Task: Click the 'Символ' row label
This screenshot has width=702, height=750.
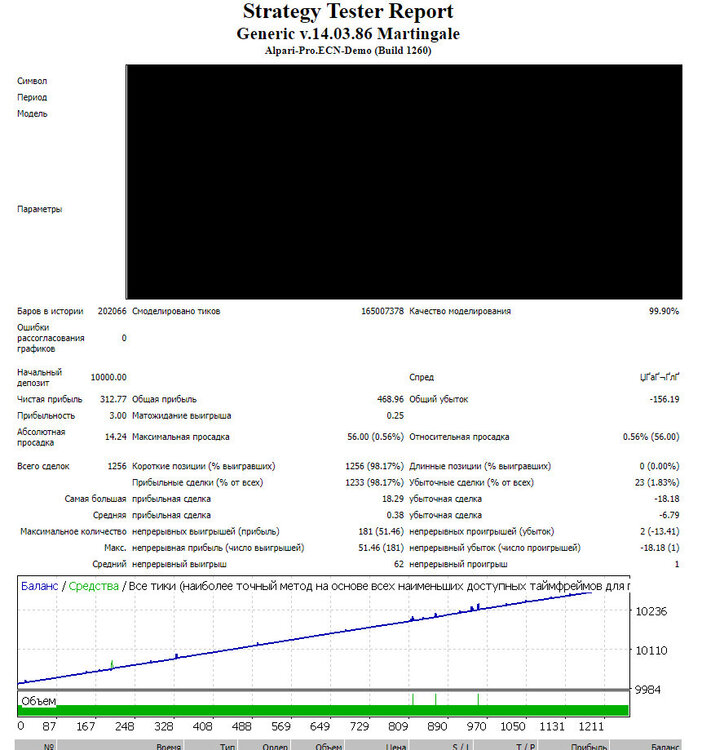Action: (x=32, y=81)
